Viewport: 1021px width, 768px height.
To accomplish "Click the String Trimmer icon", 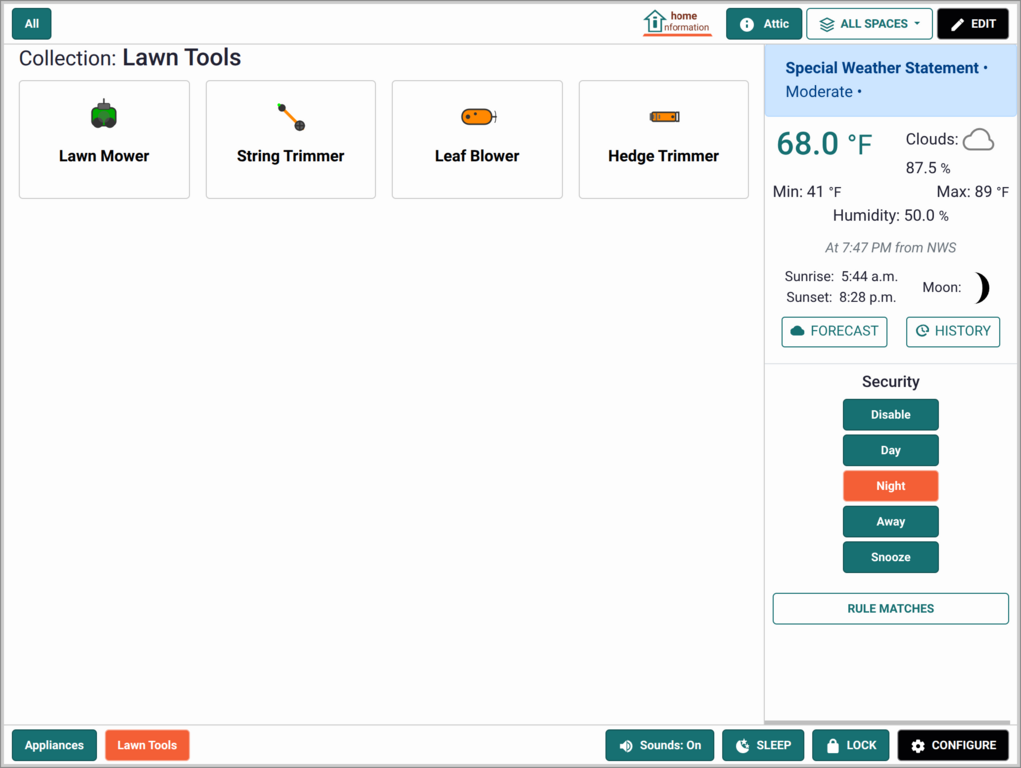I will pos(290,117).
